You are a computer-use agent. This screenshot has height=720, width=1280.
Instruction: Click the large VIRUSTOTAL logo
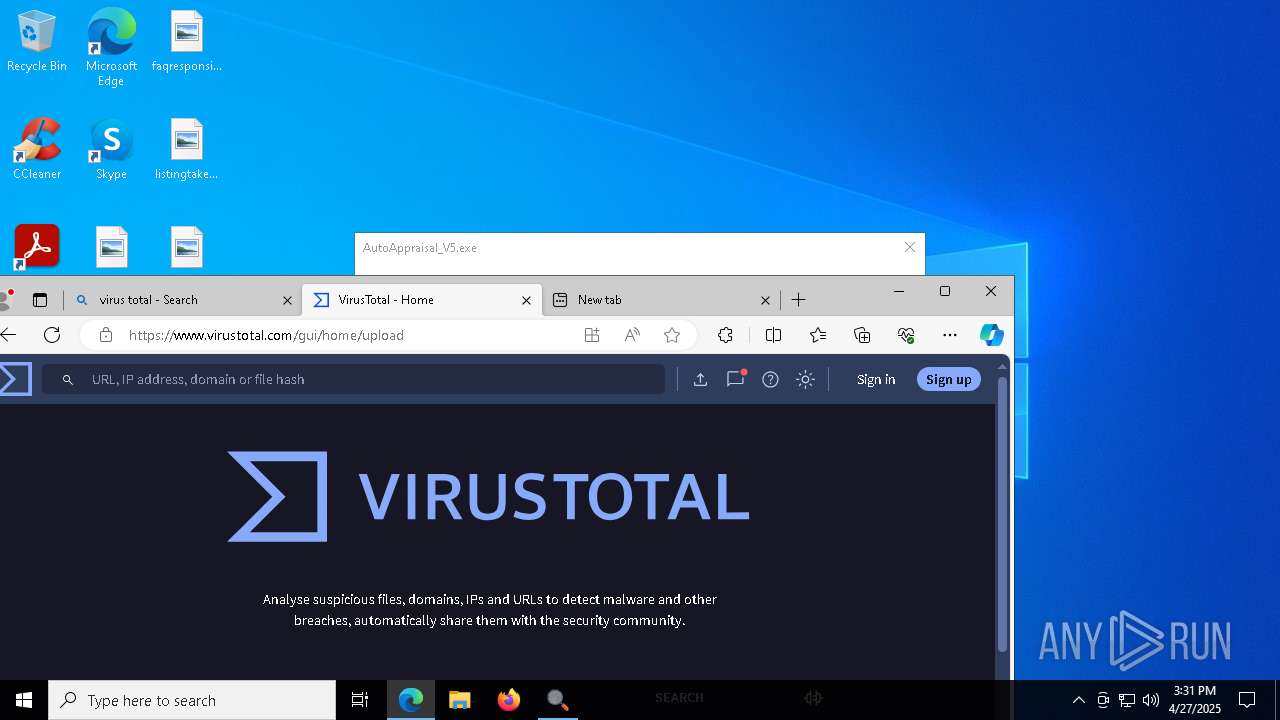point(489,496)
